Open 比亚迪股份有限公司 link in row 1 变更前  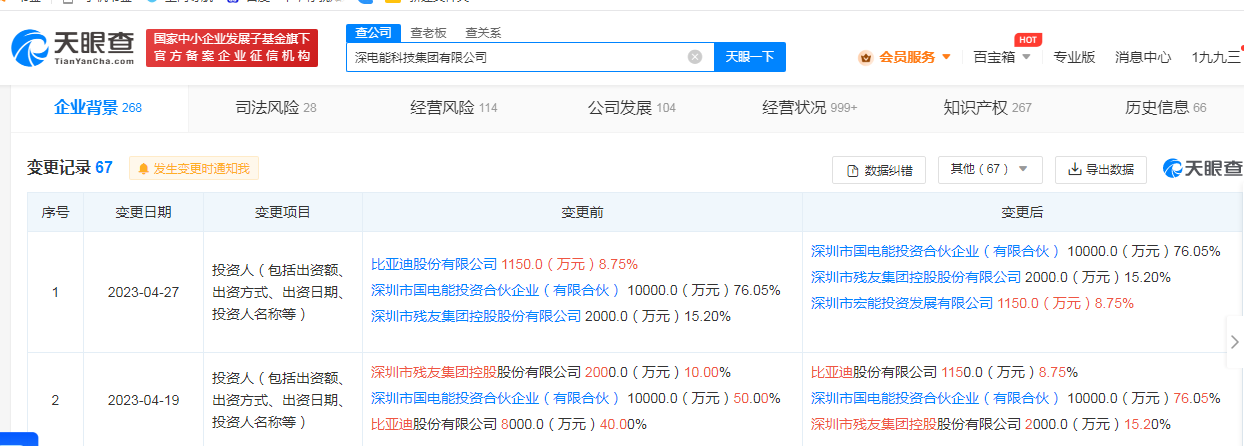point(434,265)
